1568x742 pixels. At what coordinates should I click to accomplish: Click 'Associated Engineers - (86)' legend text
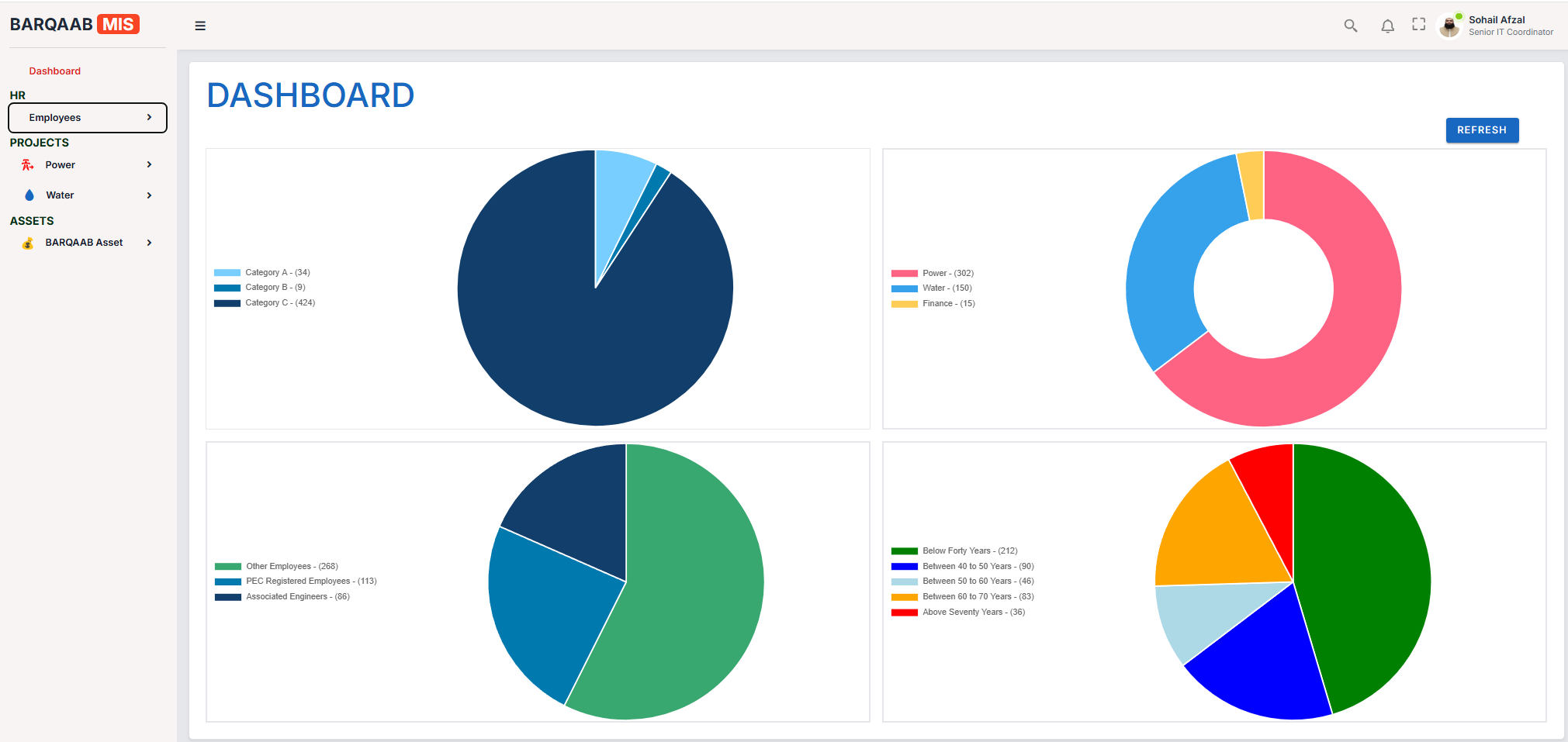(298, 597)
